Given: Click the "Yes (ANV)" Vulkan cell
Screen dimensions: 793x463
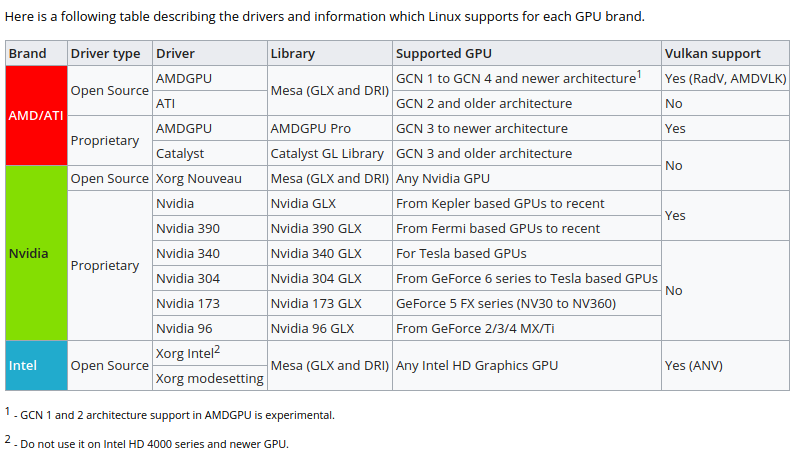Looking at the screenshot, I should (x=693, y=366).
